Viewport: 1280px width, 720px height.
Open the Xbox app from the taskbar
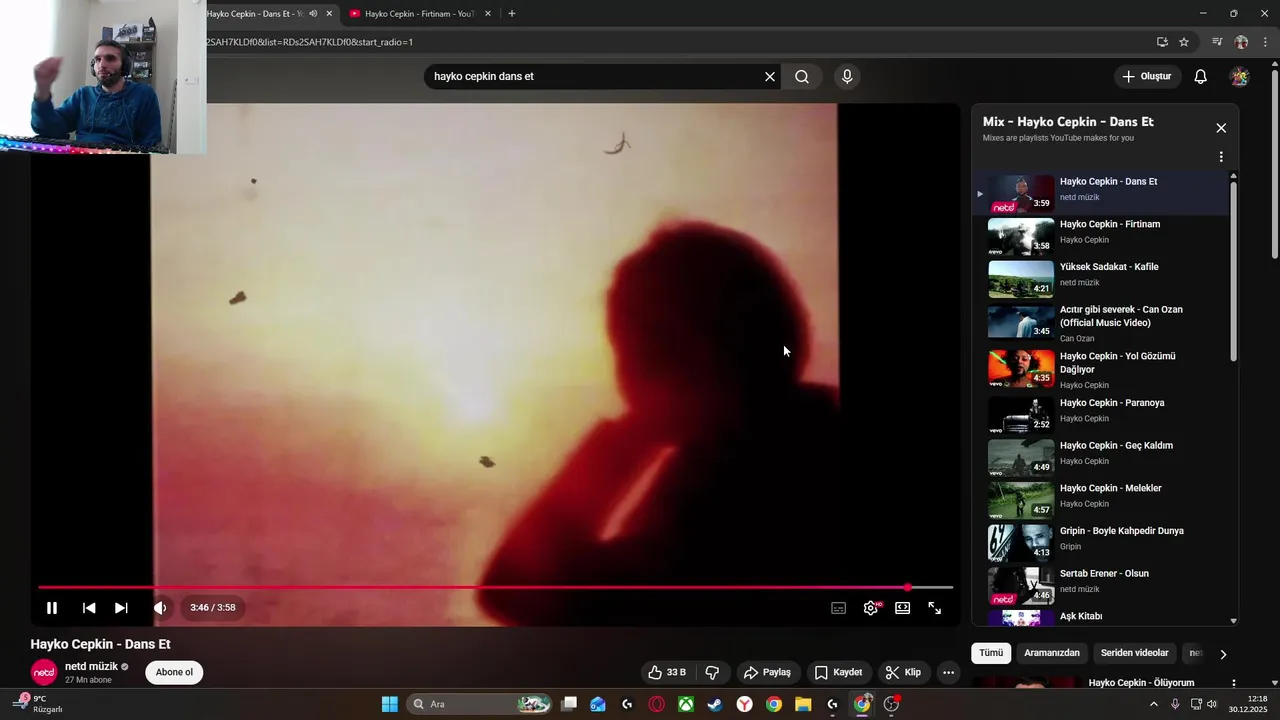pyautogui.click(x=686, y=705)
